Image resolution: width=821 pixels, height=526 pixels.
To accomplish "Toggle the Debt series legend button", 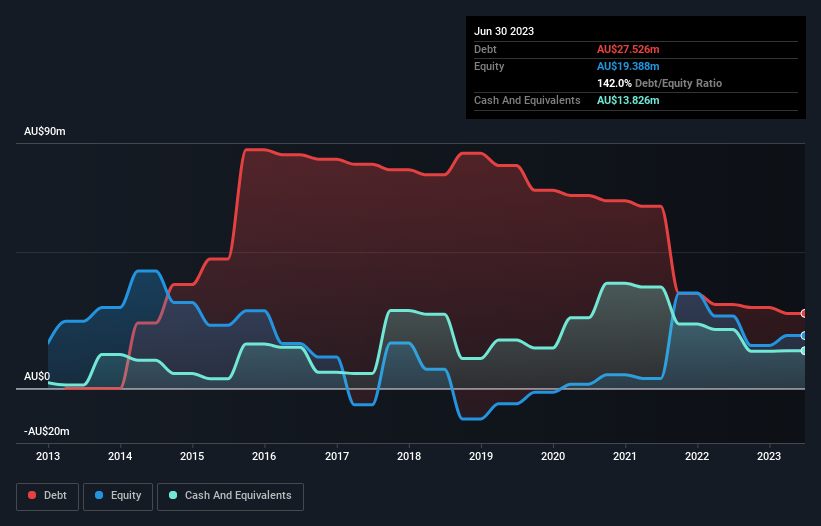I will coord(47,496).
